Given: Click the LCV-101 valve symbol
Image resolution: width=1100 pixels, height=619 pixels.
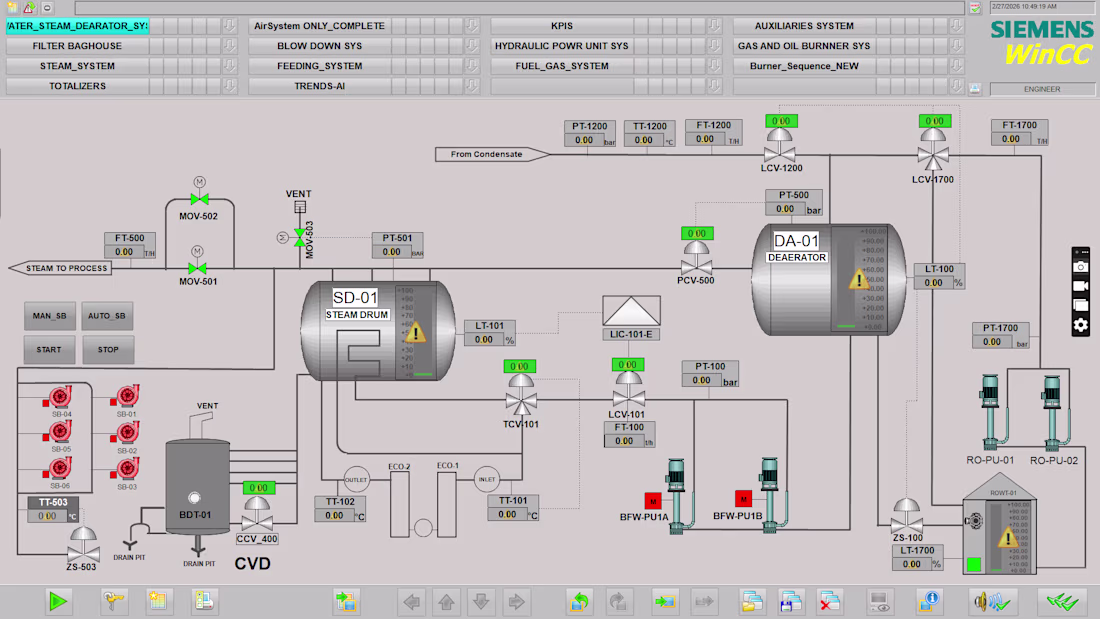Looking at the screenshot, I should [x=628, y=390].
